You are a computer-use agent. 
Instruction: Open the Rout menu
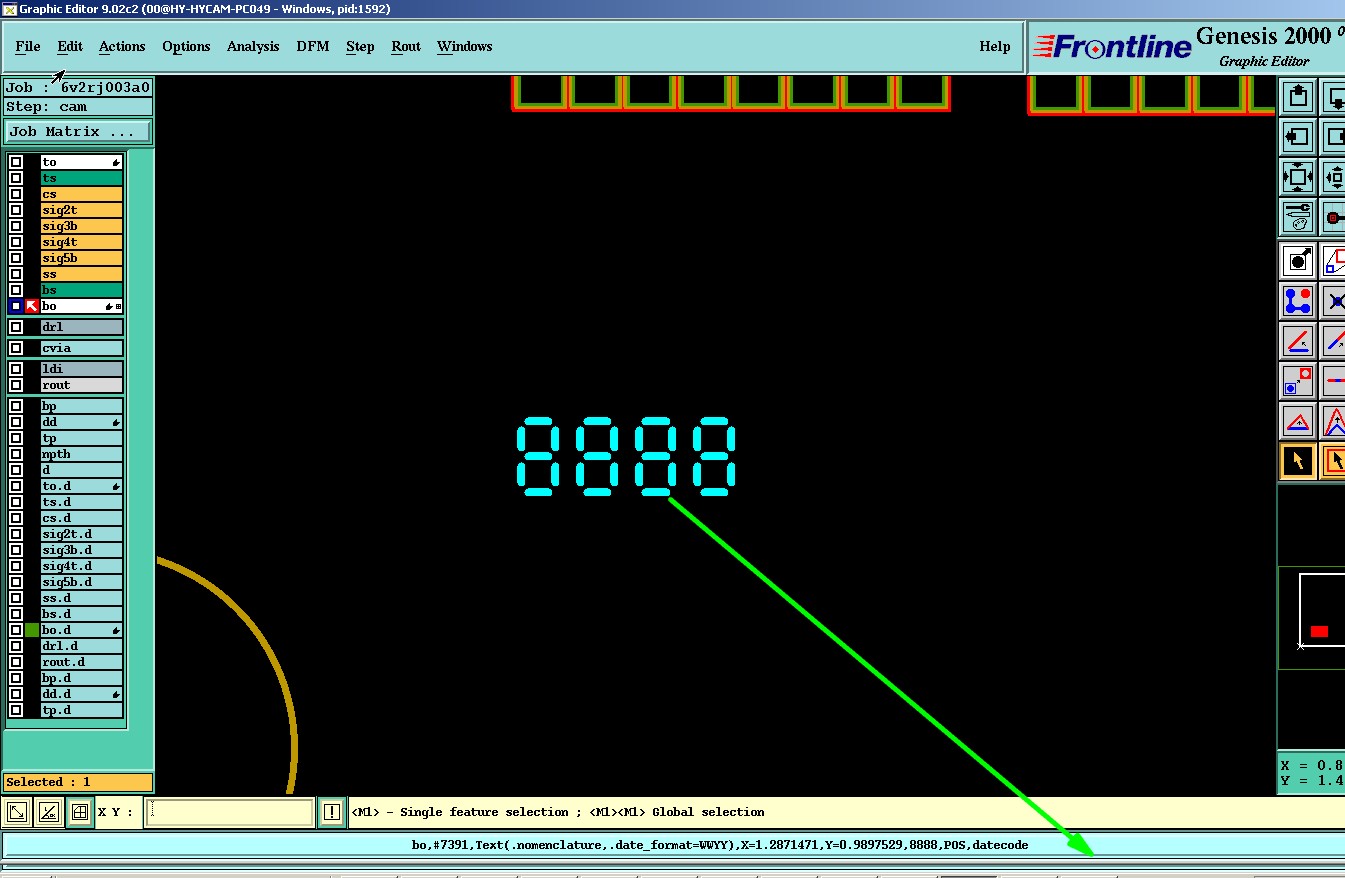pyautogui.click(x=406, y=47)
